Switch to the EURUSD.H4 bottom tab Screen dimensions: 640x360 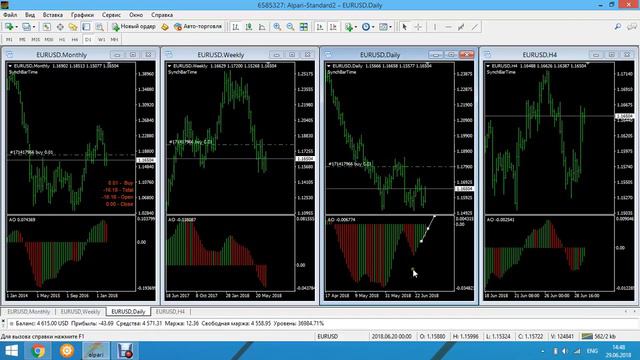[x=170, y=311]
